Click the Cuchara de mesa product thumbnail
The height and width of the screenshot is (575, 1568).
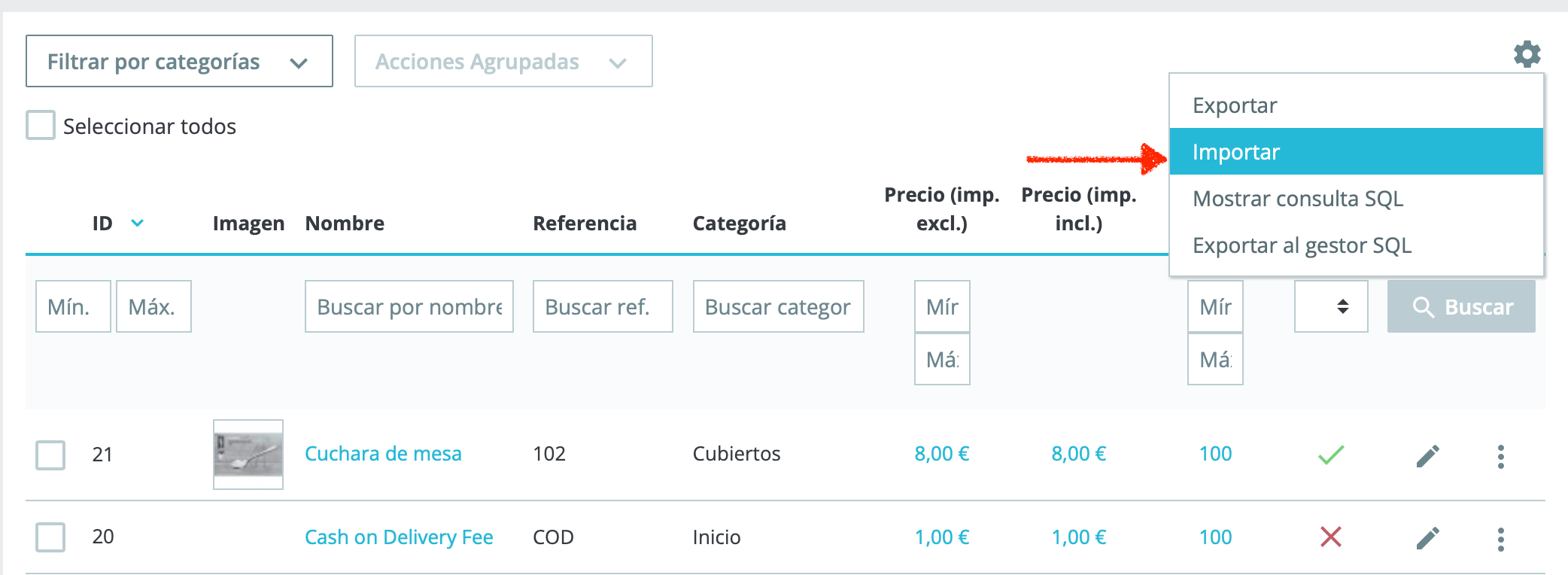tap(248, 455)
